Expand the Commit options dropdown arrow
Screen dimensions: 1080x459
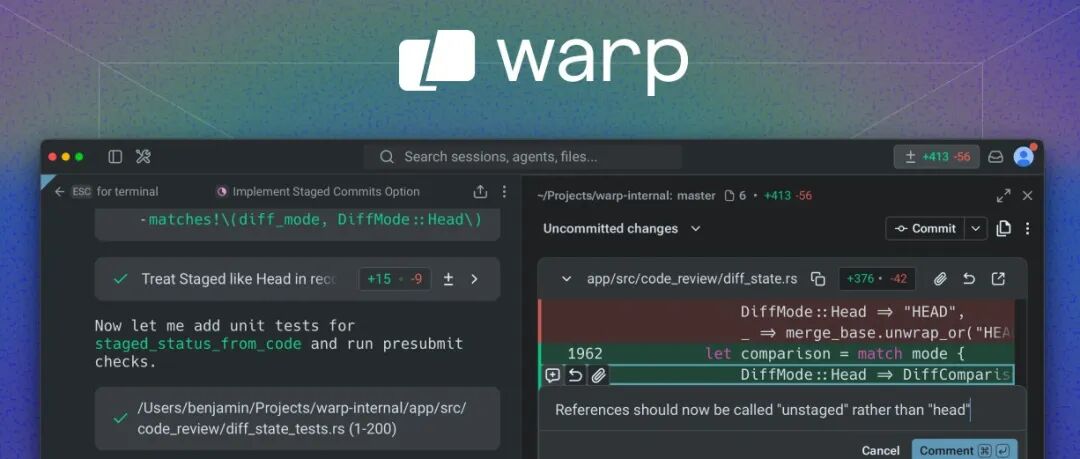[x=976, y=229]
